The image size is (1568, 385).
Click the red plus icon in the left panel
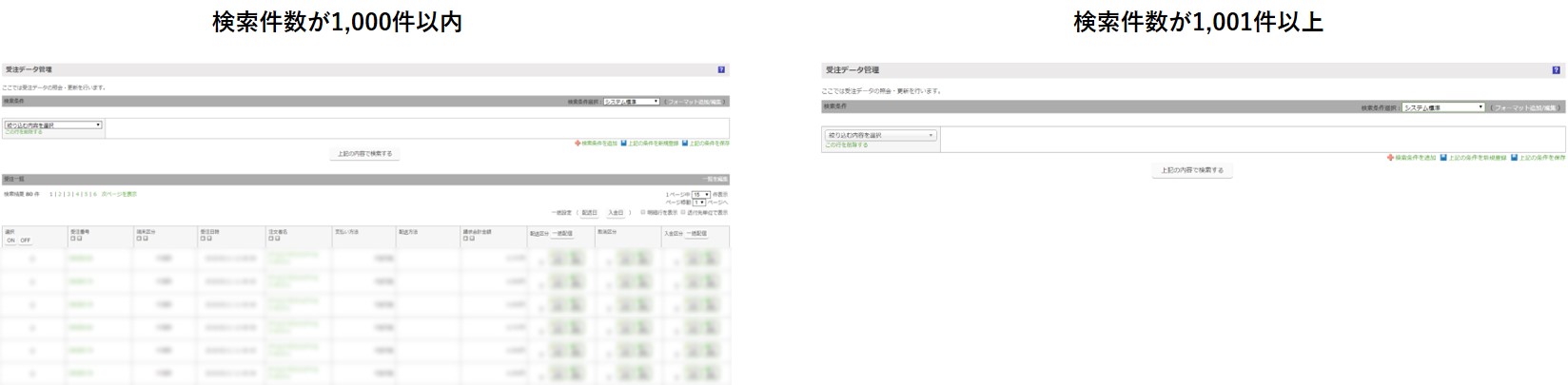tap(578, 144)
